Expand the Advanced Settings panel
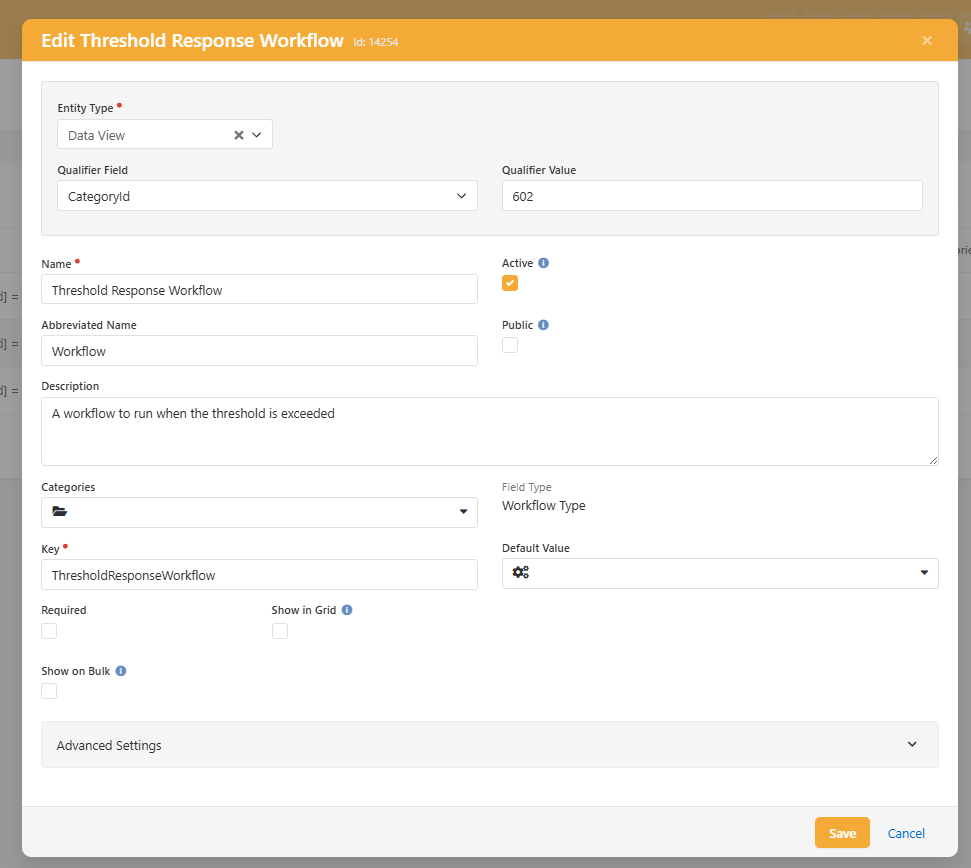Image resolution: width=971 pixels, height=868 pixels. coord(489,745)
